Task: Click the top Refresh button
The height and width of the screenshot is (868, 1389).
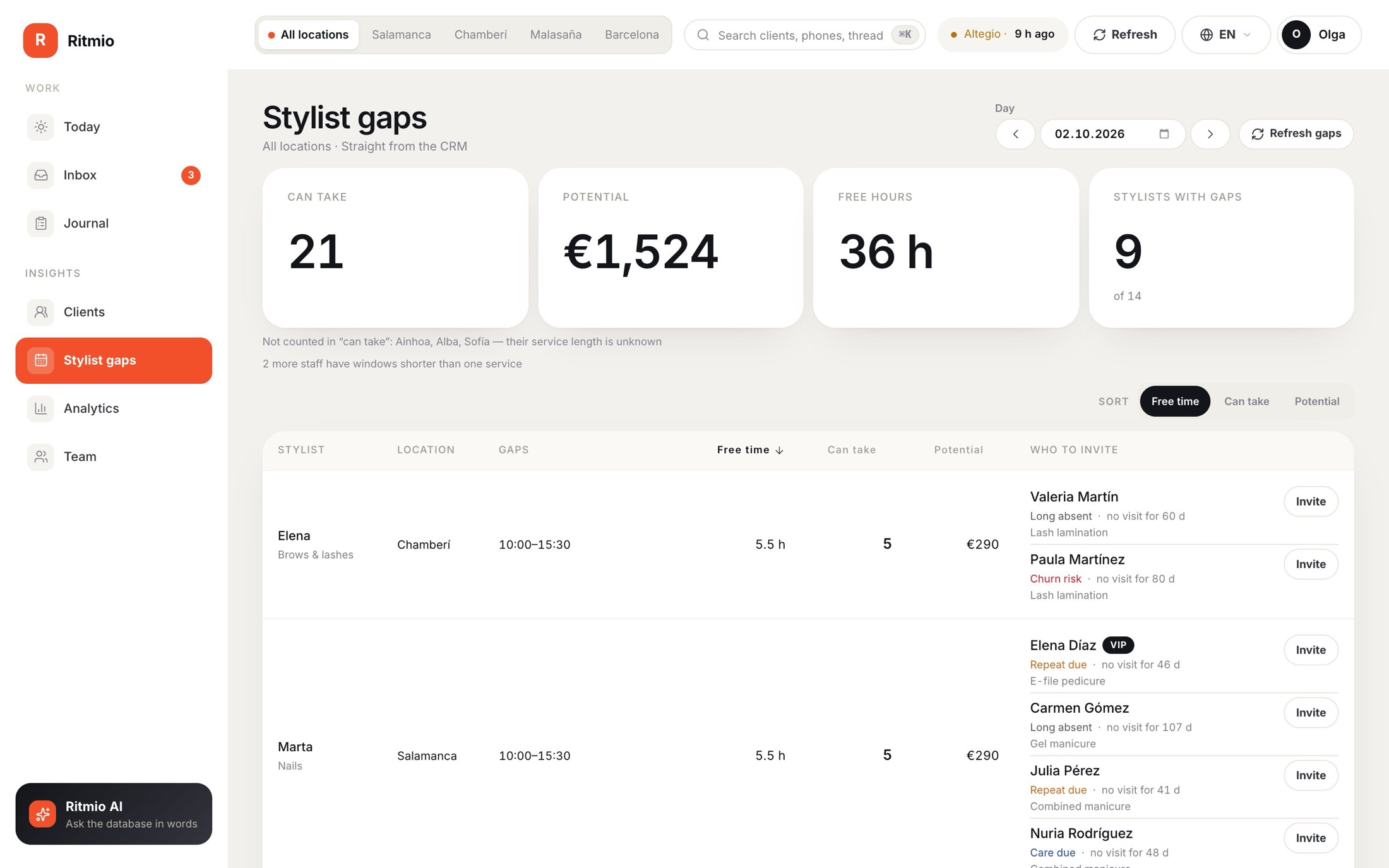Action: click(x=1124, y=35)
